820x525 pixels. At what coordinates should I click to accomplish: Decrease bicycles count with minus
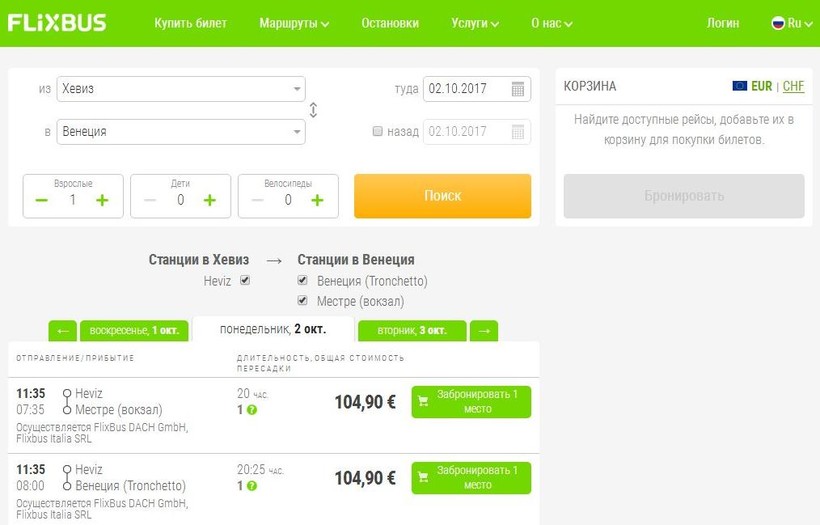257,200
